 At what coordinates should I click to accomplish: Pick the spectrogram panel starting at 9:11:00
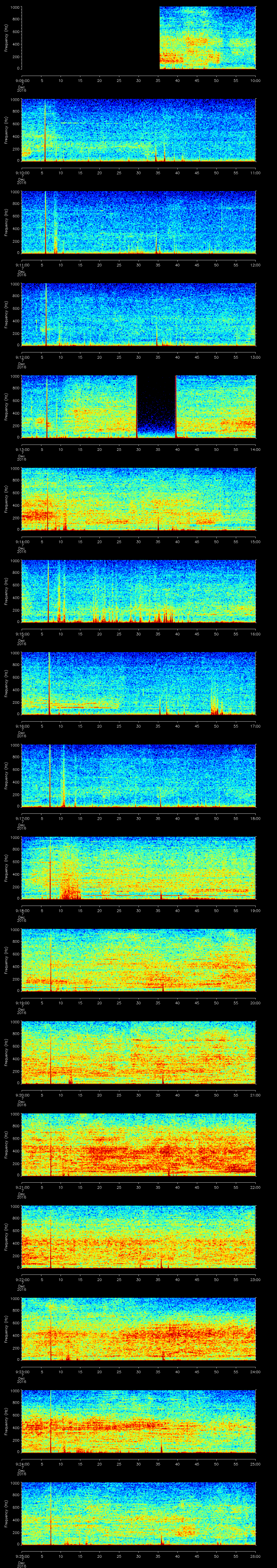[139, 222]
